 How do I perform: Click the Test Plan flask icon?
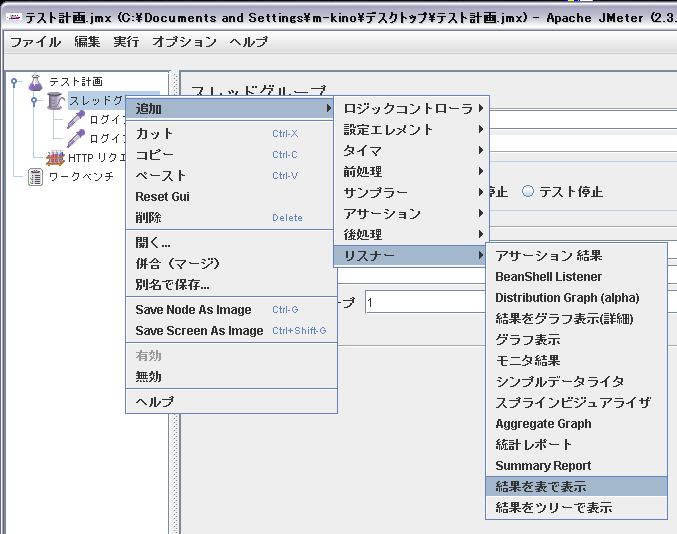(x=35, y=81)
